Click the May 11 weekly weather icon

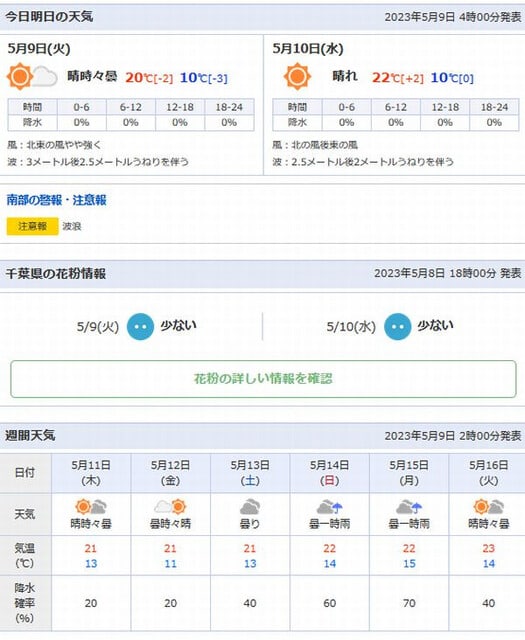coord(91,507)
